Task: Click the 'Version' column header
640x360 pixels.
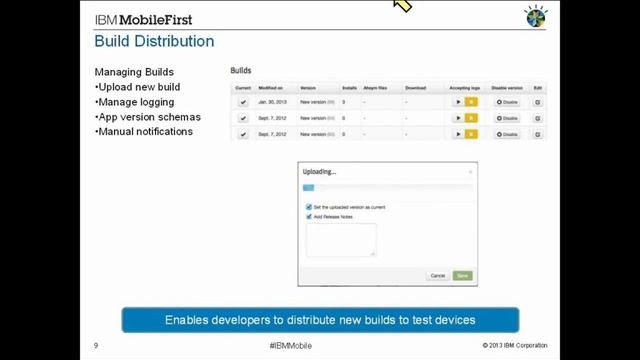Action: click(308, 88)
